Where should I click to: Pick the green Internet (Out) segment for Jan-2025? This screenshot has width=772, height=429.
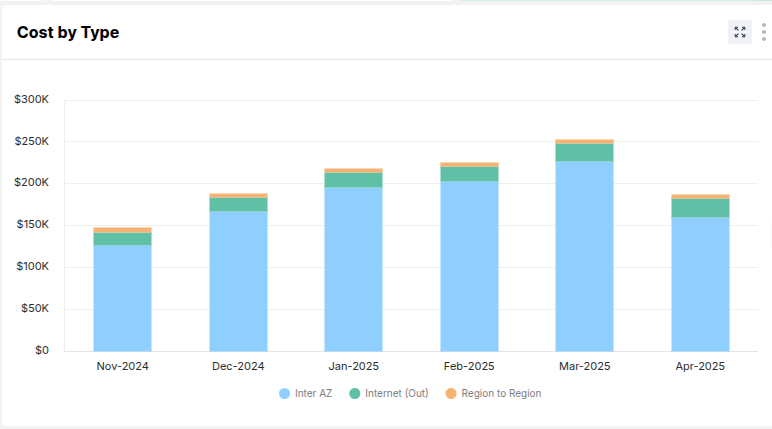(353, 180)
